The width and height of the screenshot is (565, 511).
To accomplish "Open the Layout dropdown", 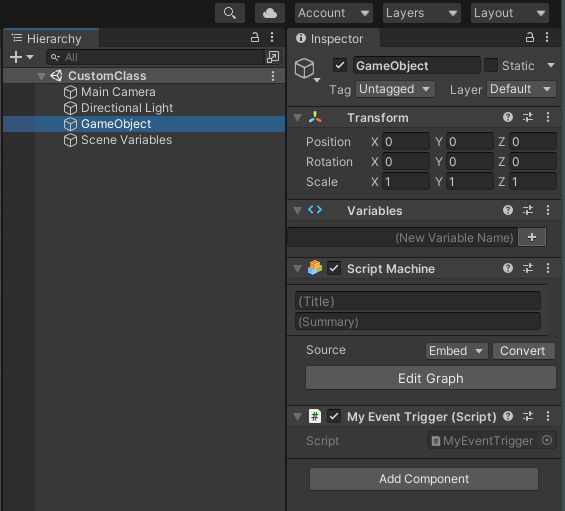I will pyautogui.click(x=510, y=13).
